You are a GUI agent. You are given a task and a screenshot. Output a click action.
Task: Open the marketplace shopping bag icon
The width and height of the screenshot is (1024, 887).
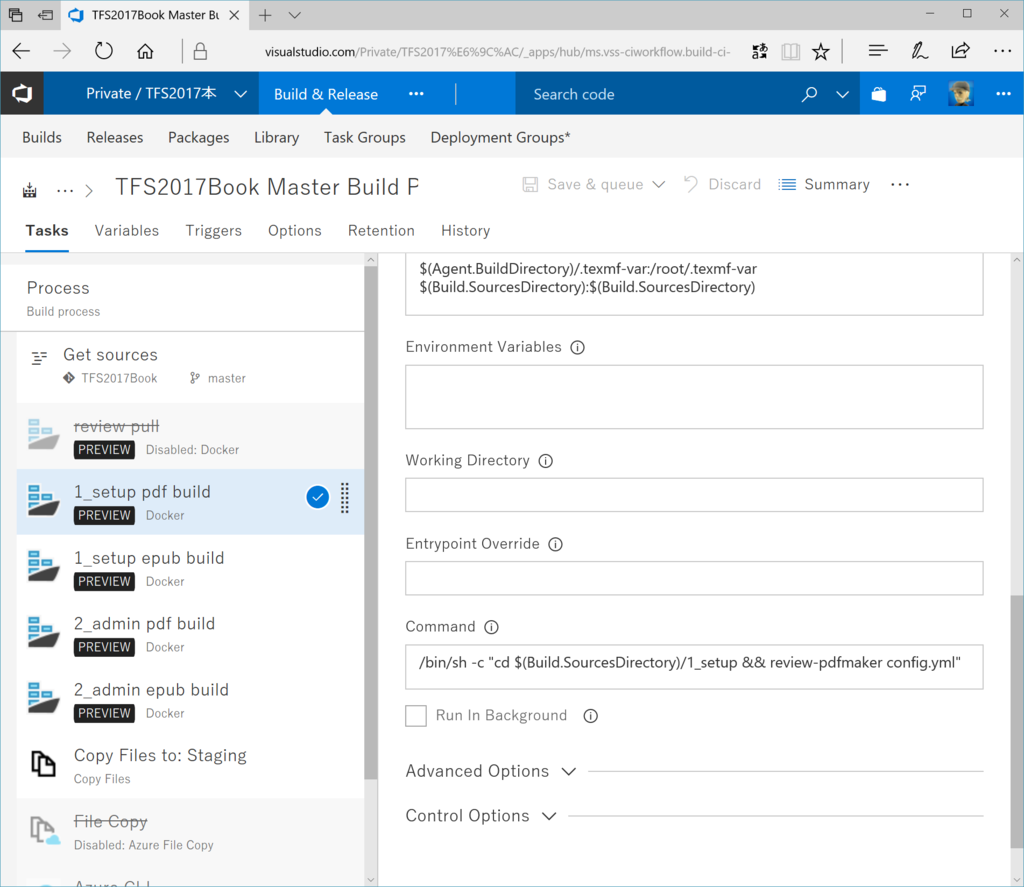pyautogui.click(x=878, y=94)
